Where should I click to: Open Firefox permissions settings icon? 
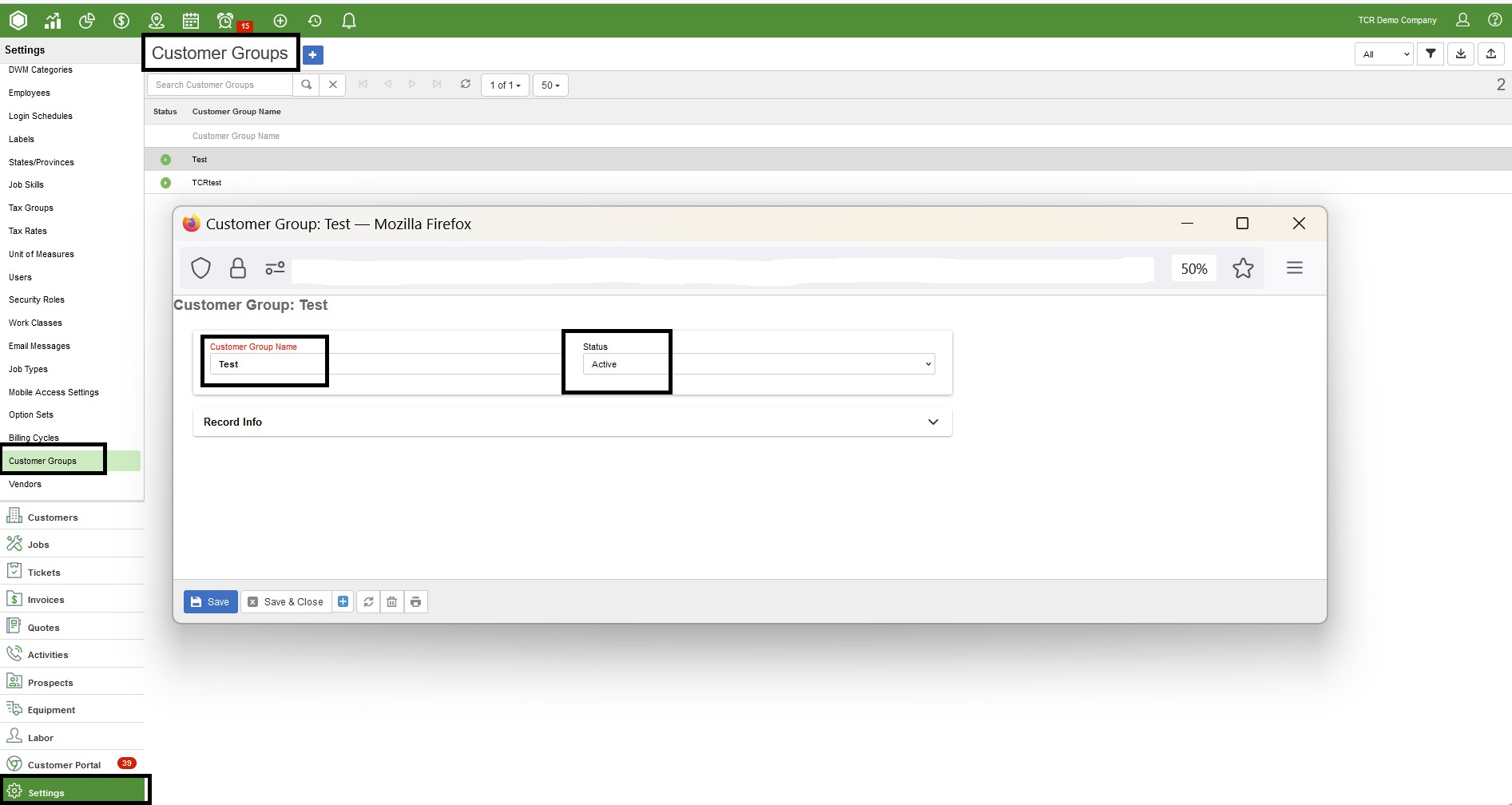pos(275,268)
